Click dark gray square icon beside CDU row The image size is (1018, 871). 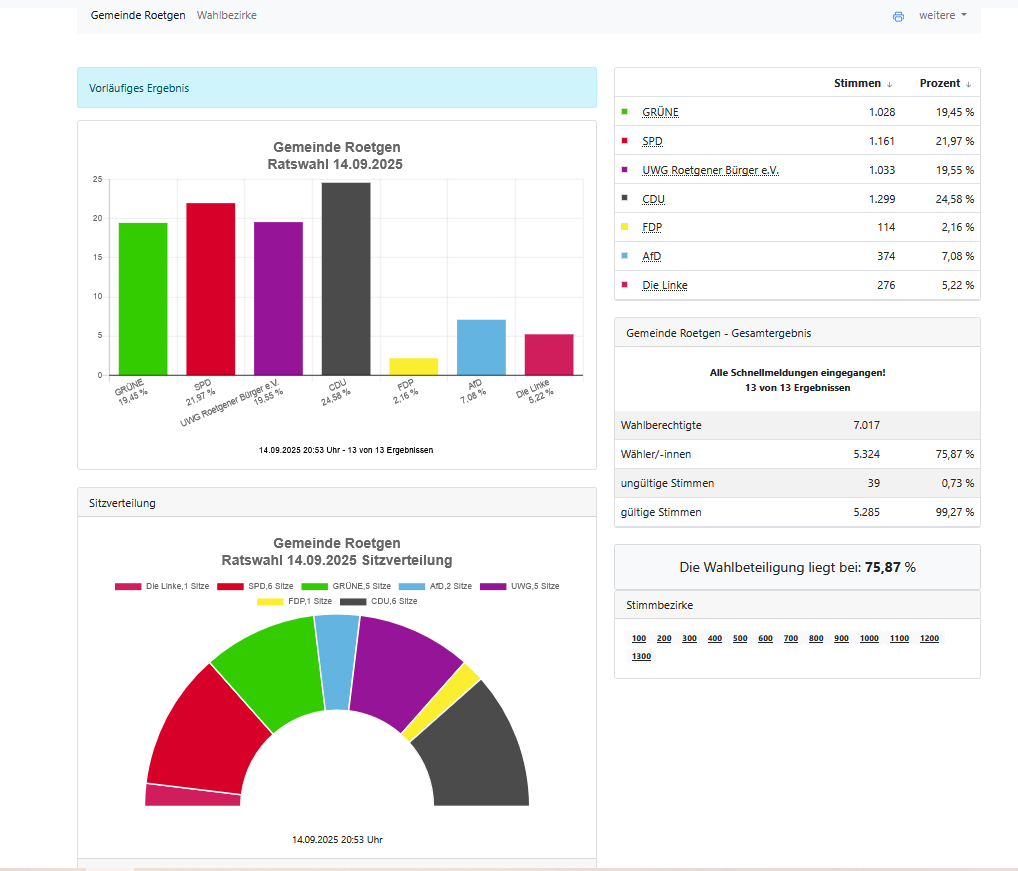click(625, 199)
